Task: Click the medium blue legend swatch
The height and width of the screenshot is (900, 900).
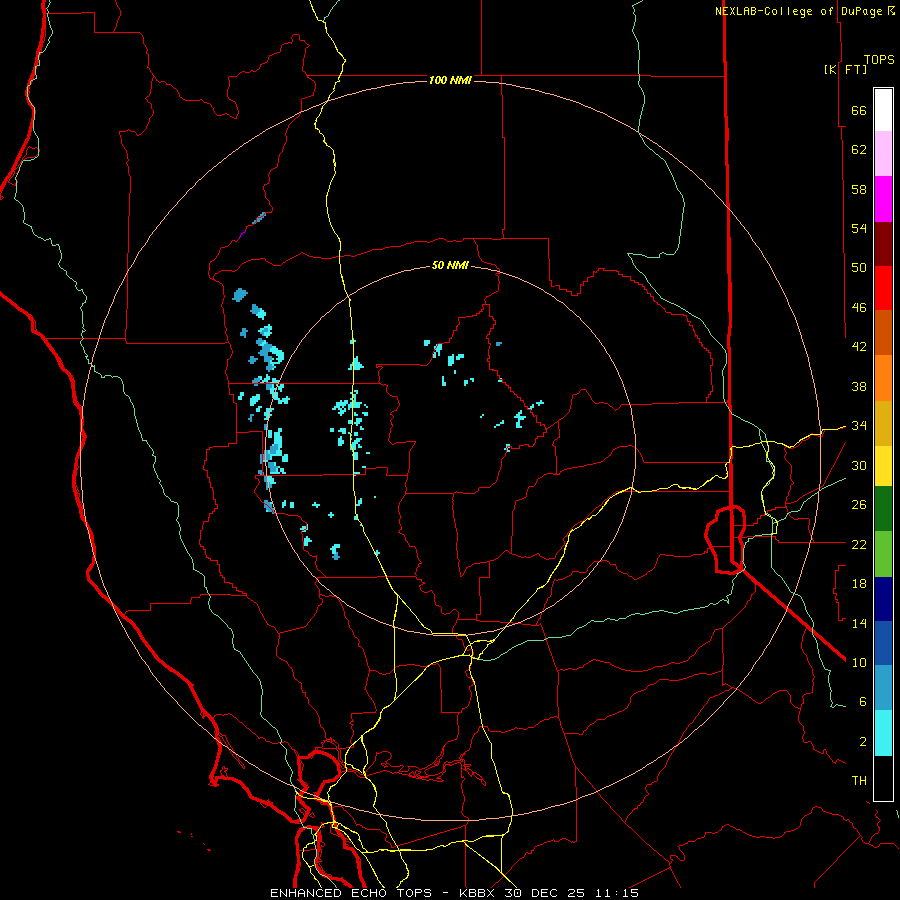Action: pos(883,643)
